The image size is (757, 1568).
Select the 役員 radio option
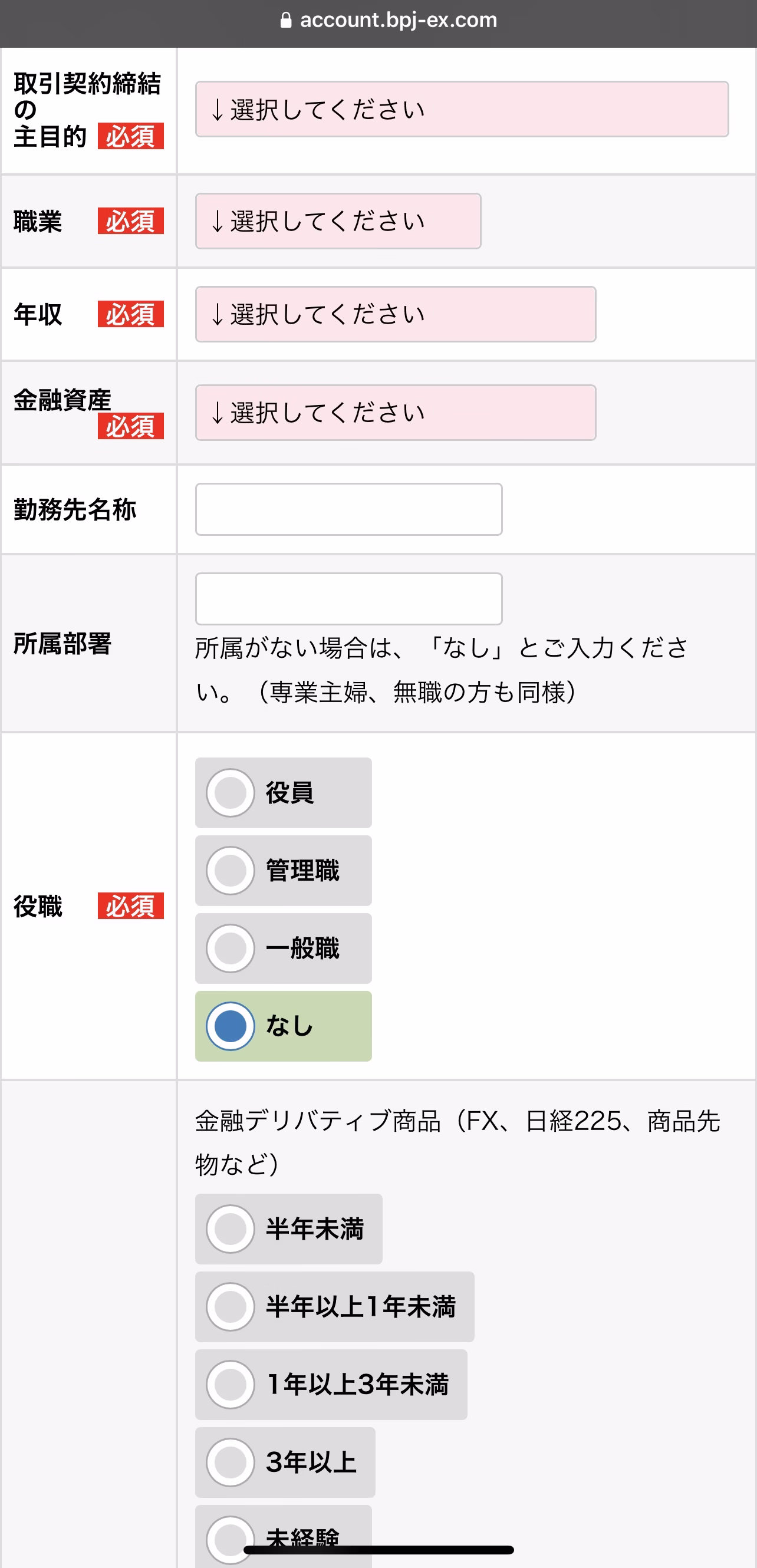tap(283, 793)
